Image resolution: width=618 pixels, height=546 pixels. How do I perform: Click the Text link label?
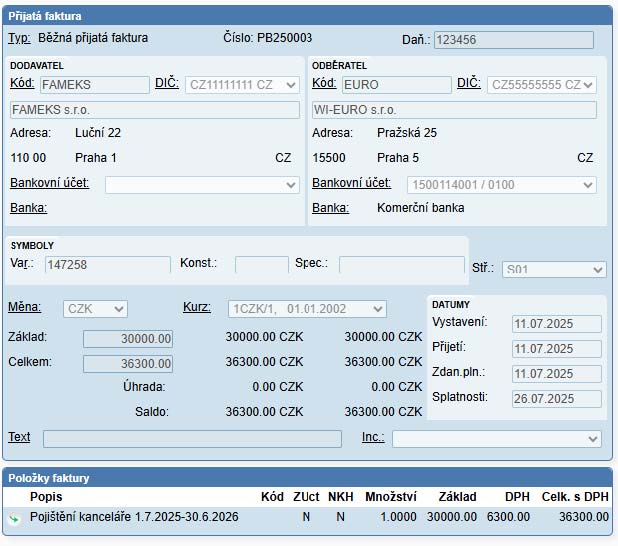coord(19,437)
